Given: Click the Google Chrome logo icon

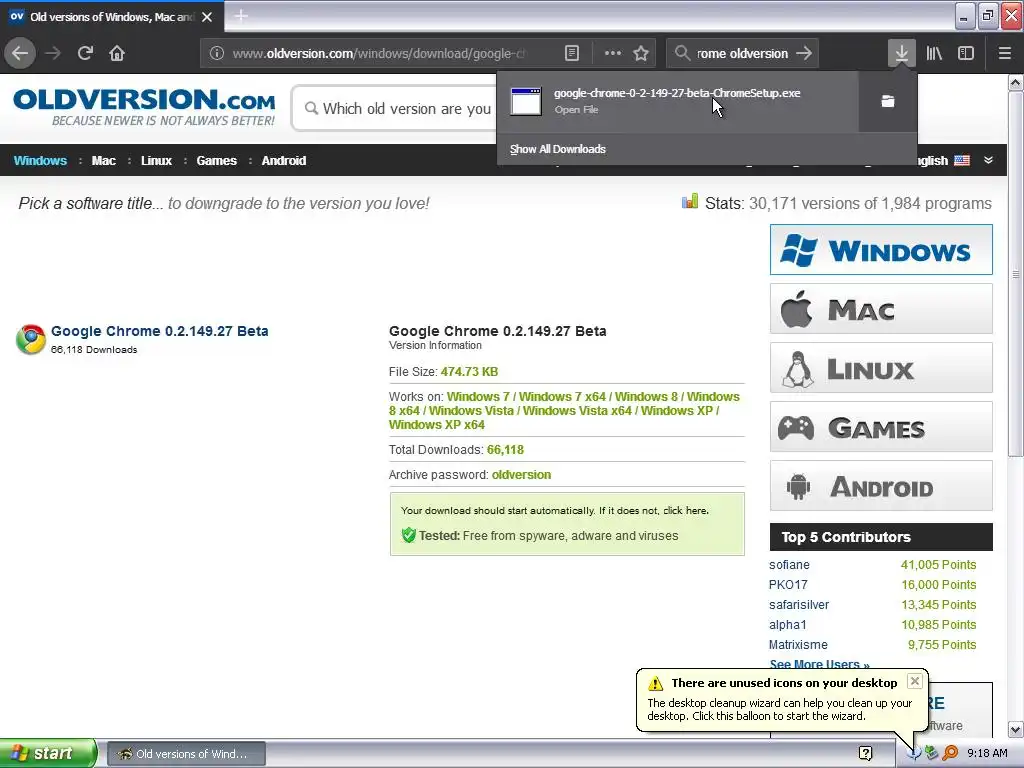Looking at the screenshot, I should [x=31, y=339].
